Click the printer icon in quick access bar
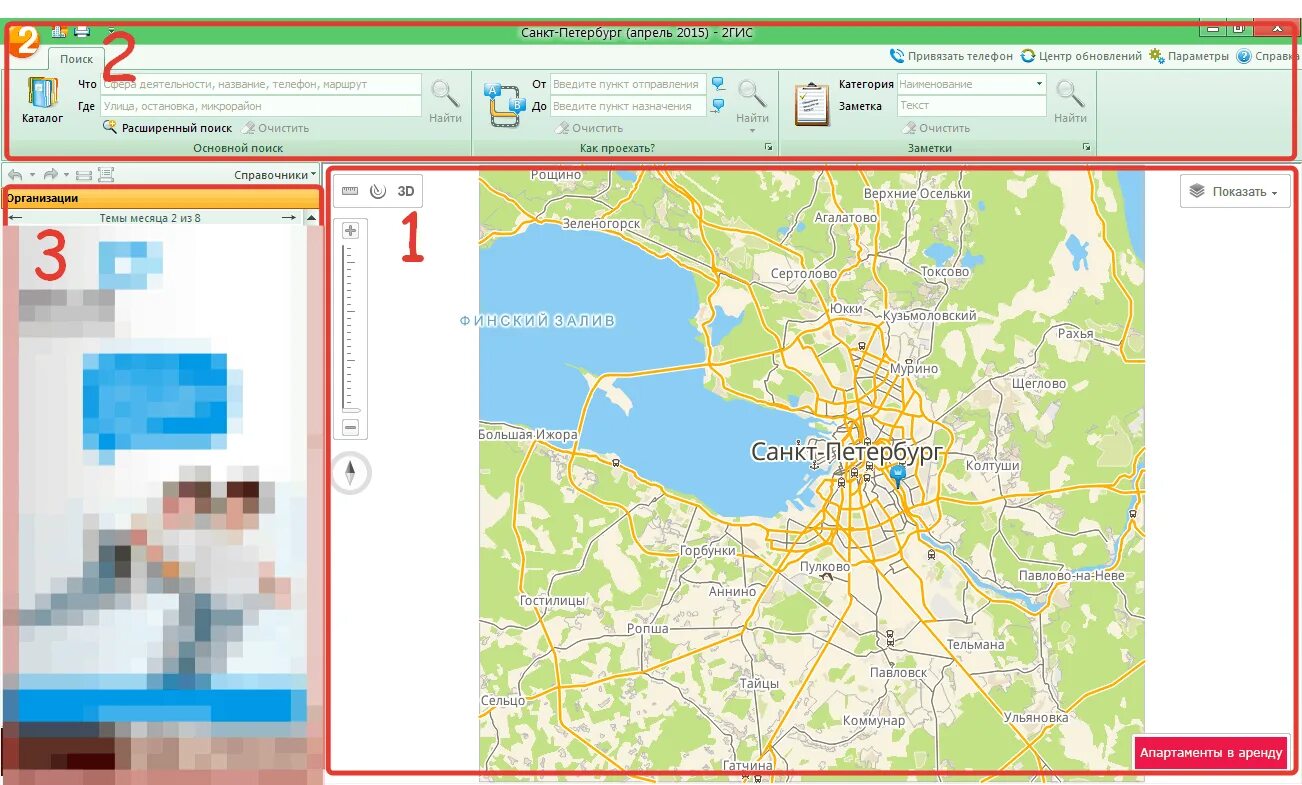This screenshot has width=1302, height=785. (82, 32)
